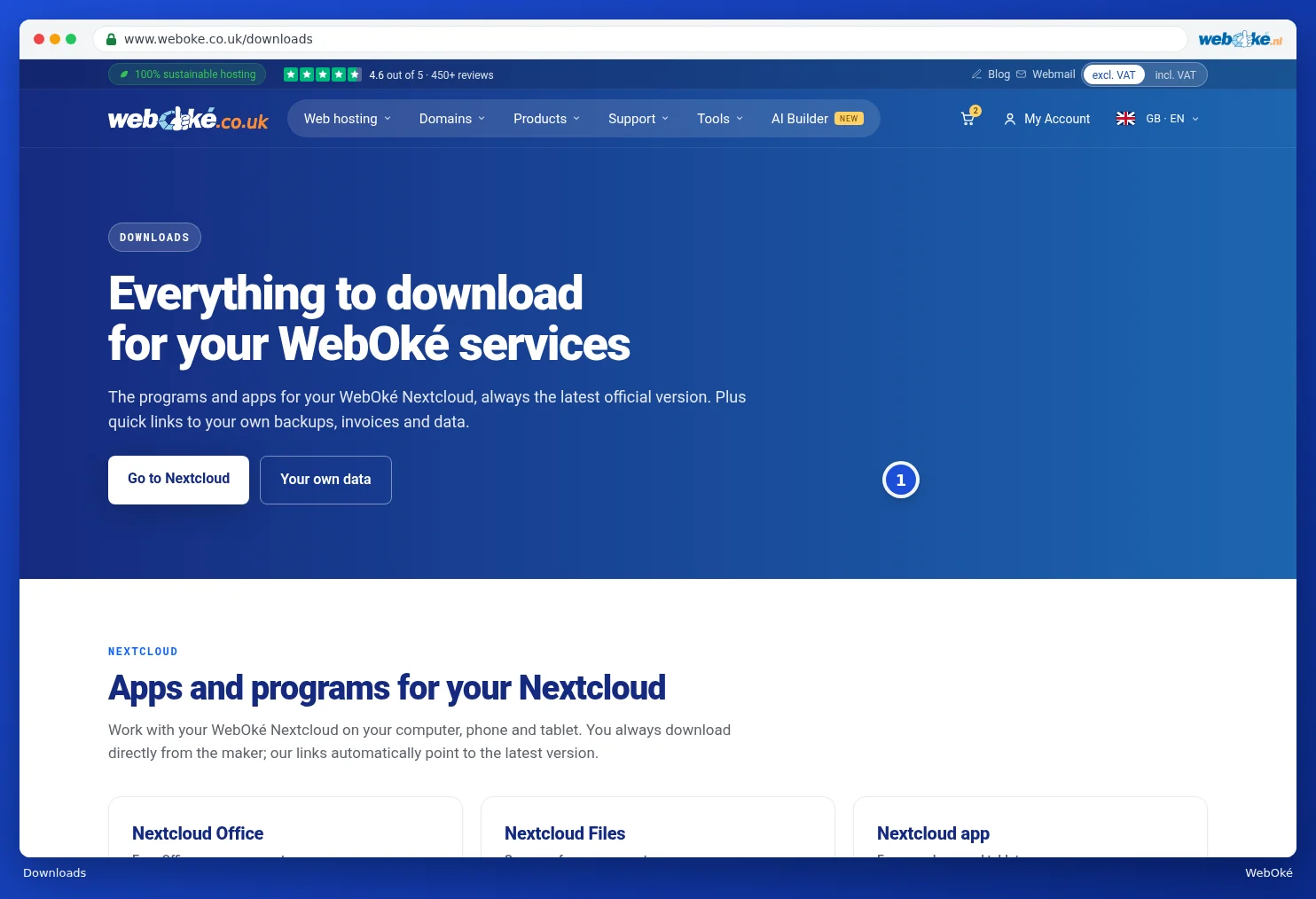Open the Nextcloud Files card
The image size is (1316, 899).
click(658, 828)
